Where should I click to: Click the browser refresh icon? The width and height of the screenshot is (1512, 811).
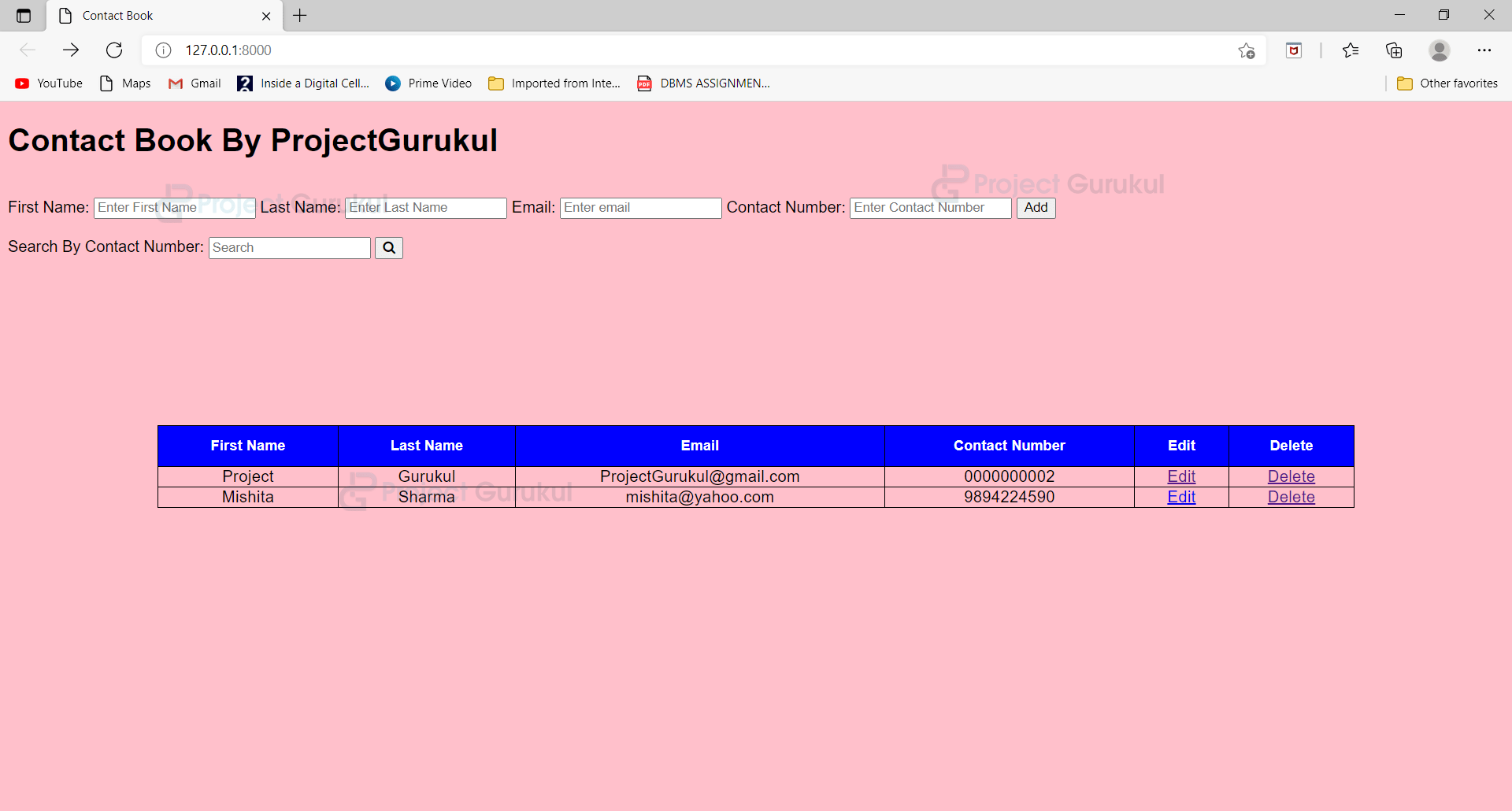tap(114, 50)
